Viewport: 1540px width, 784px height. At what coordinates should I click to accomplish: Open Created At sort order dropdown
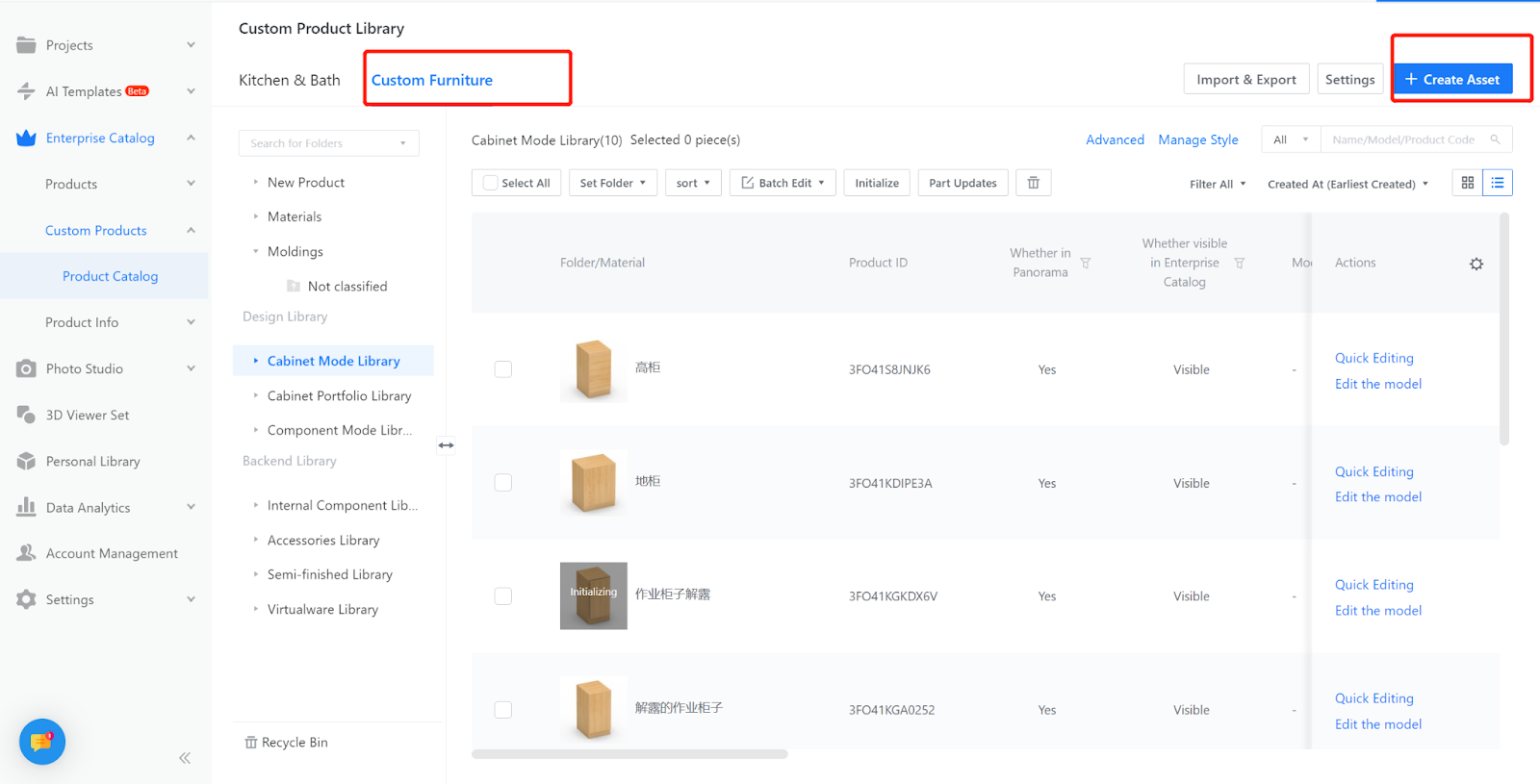tap(1347, 184)
